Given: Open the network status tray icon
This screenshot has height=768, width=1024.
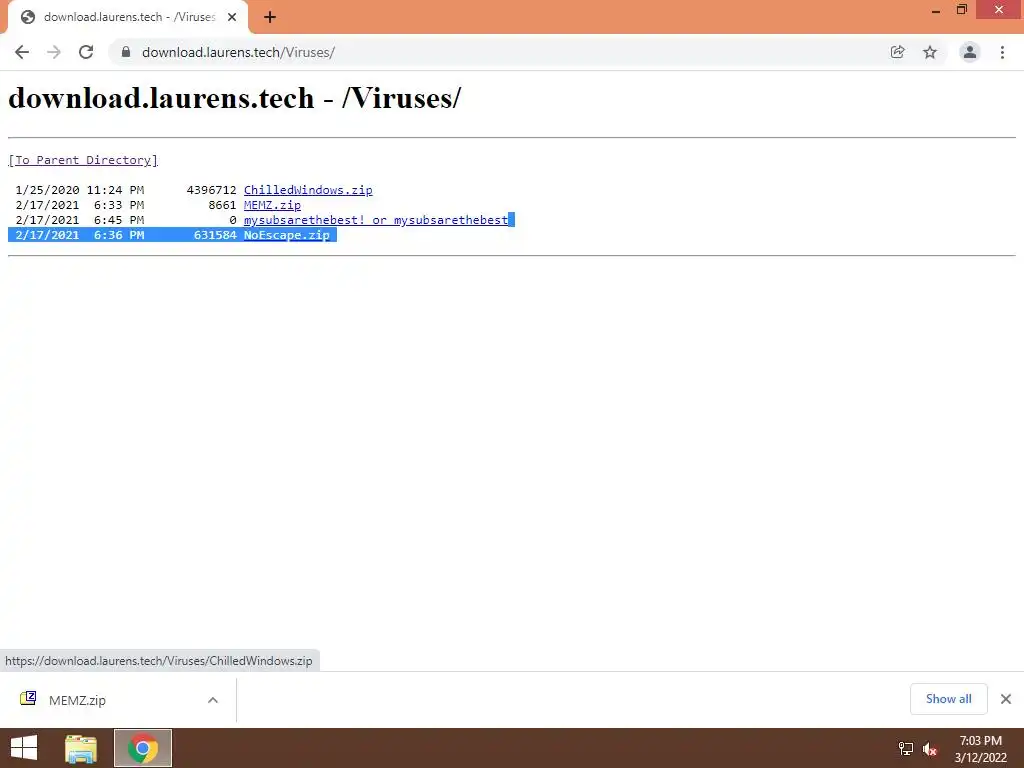Looking at the screenshot, I should coord(906,748).
